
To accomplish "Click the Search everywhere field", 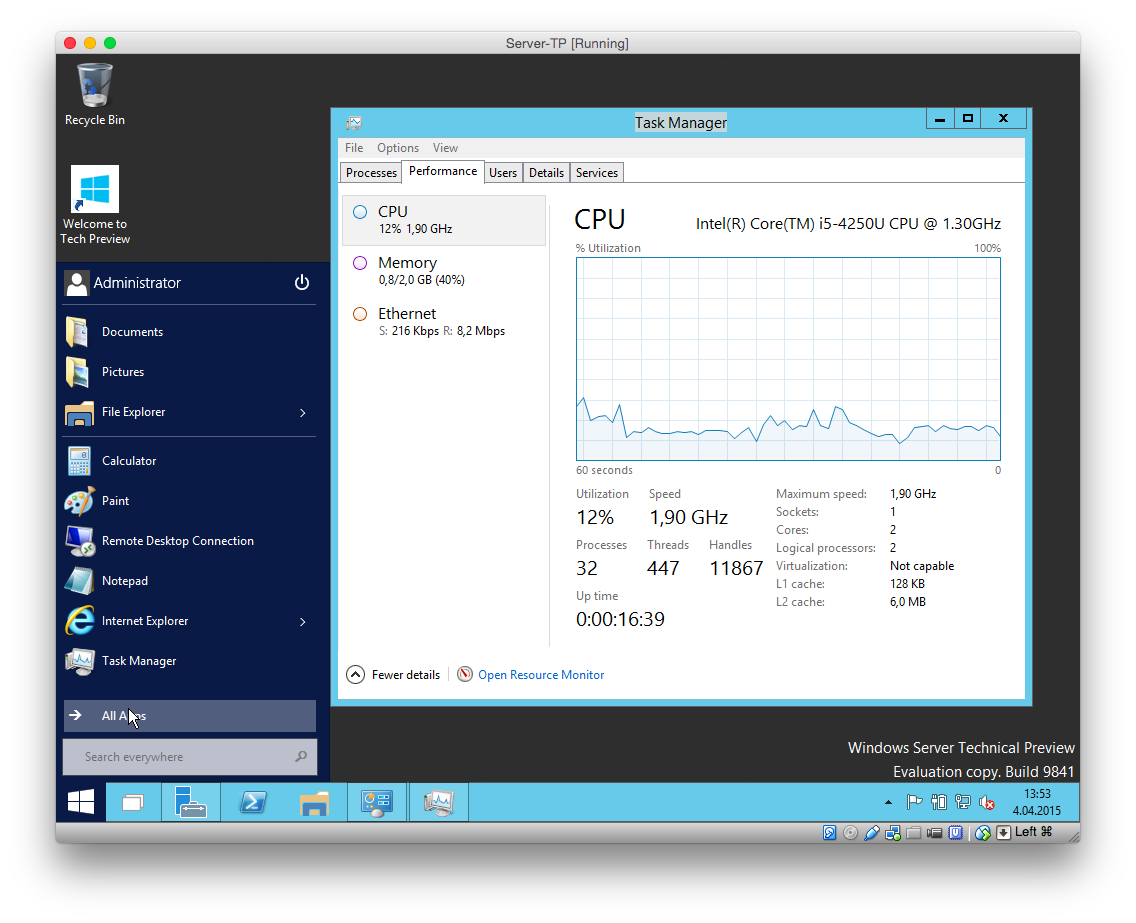I will (180, 757).
